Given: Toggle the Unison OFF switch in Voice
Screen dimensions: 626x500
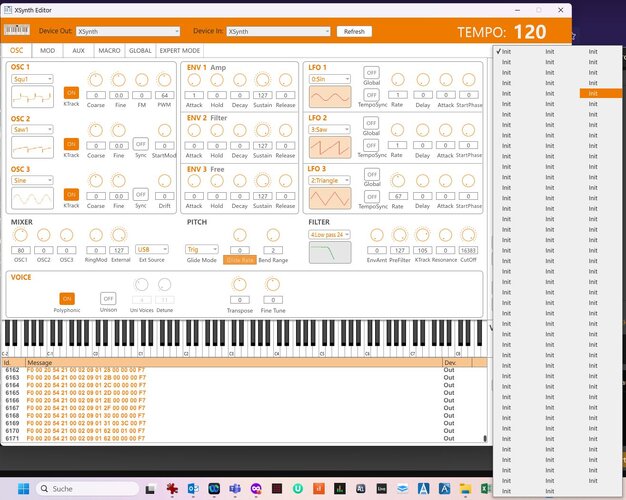Looking at the screenshot, I should 108,298.
